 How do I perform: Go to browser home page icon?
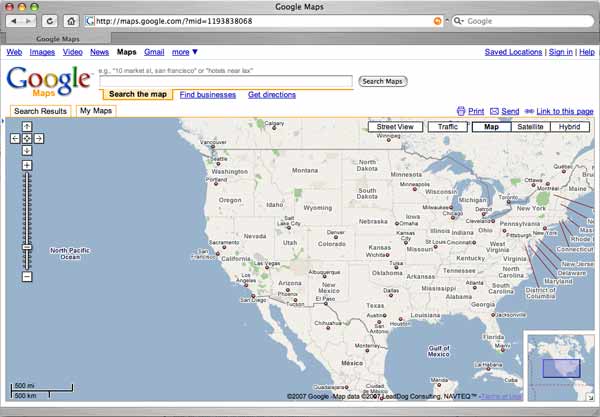point(71,21)
